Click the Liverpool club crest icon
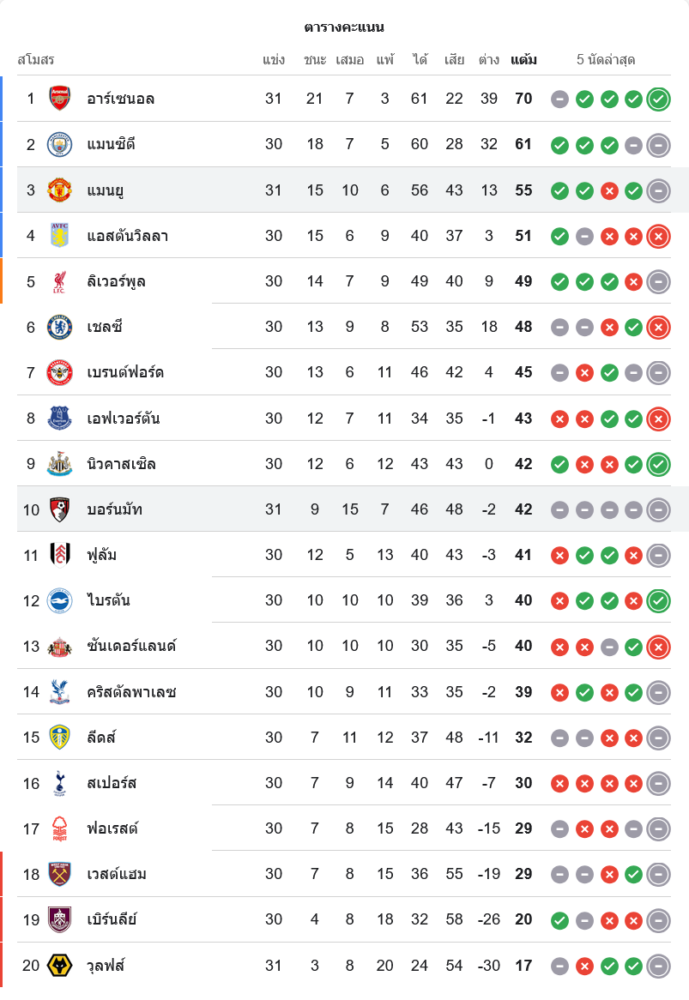Viewport: 689px width, 1000px height. (x=60, y=281)
